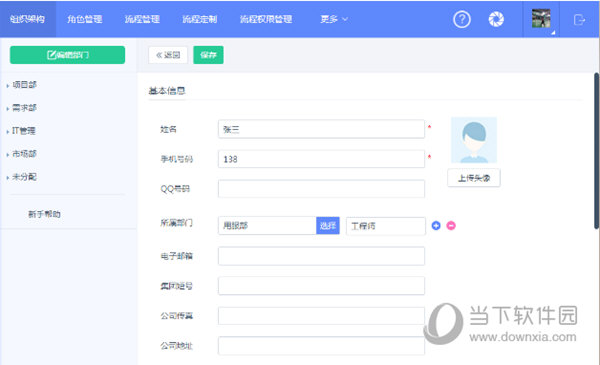
Task: Click the vertical scrollbar on right edge
Action: pyautogui.click(x=597, y=151)
